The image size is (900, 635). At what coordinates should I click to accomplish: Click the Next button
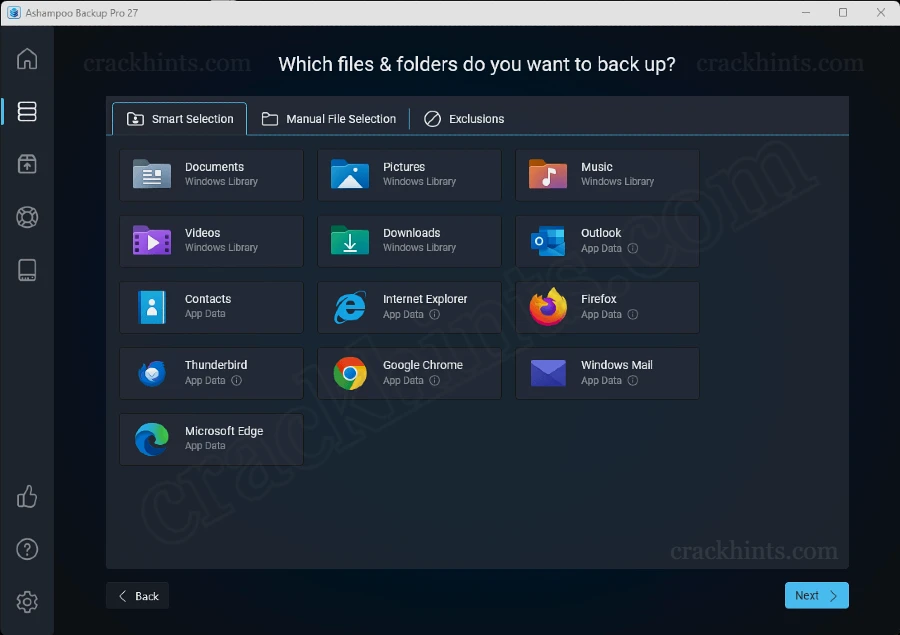(x=816, y=595)
